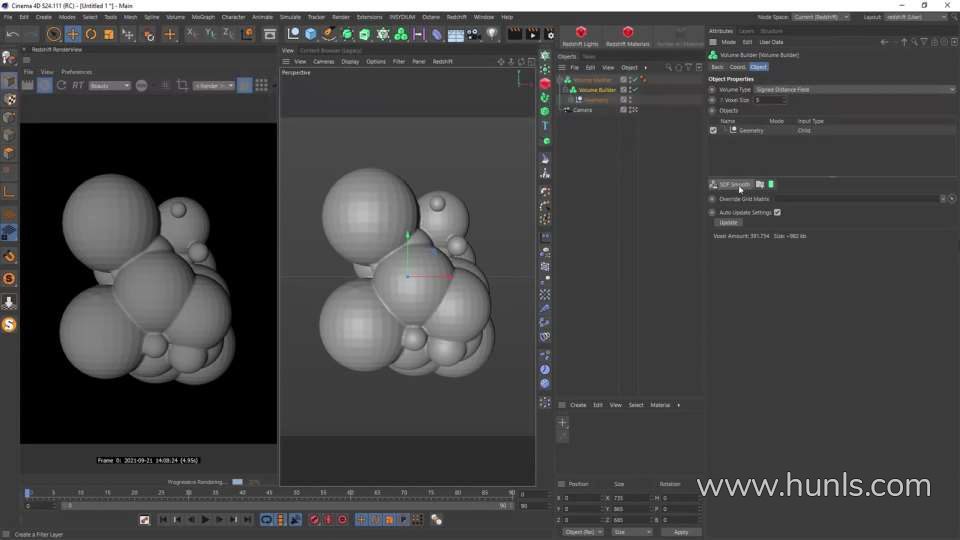Open the Size mode dropdown in coordinates
The height and width of the screenshot is (540, 960).
tap(632, 532)
